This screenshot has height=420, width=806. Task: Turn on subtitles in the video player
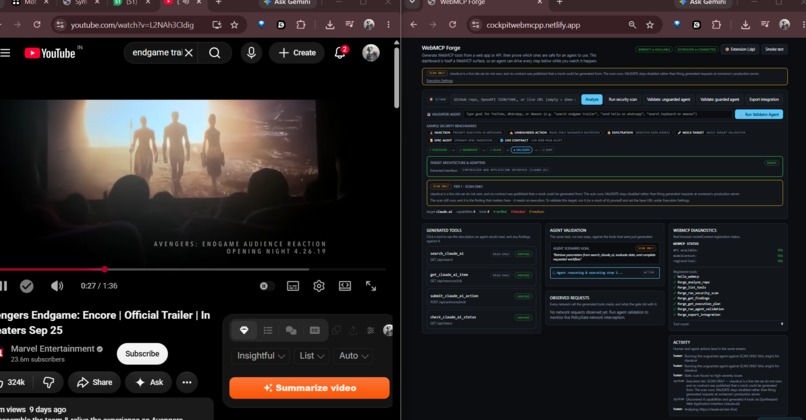coord(293,286)
